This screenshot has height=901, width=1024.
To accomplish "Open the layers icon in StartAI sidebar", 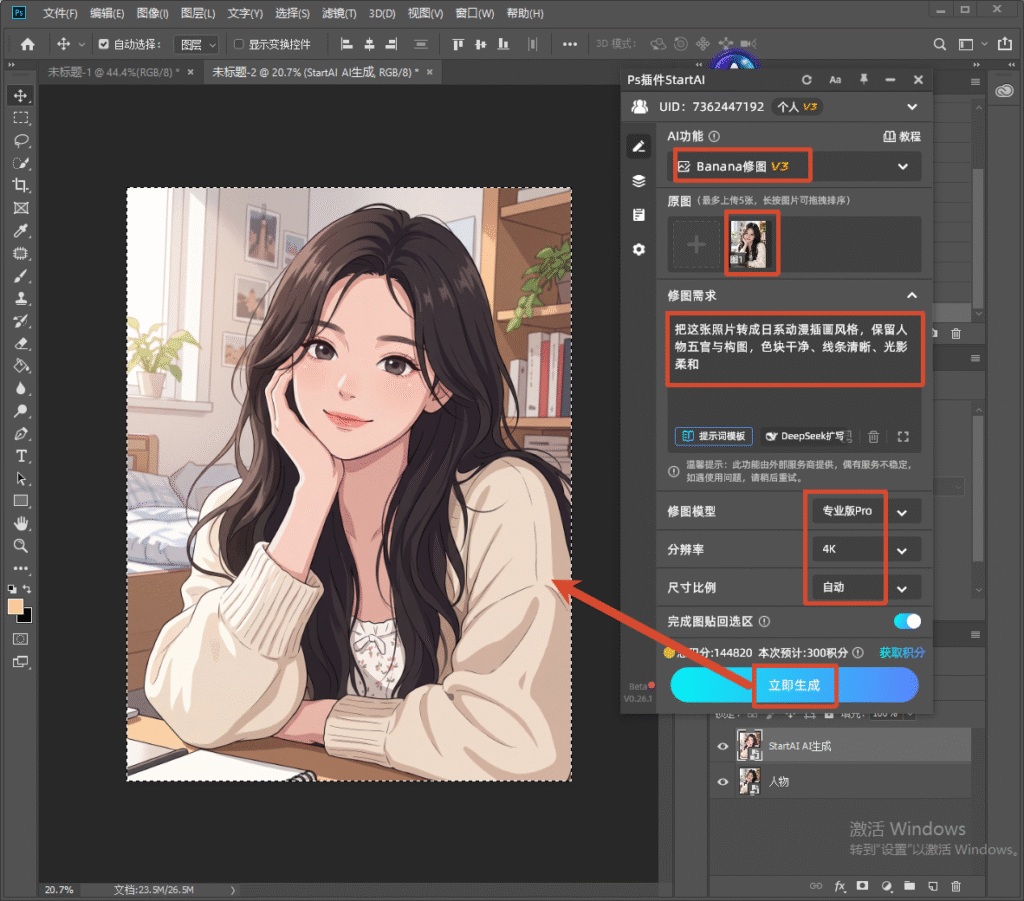I will [639, 181].
